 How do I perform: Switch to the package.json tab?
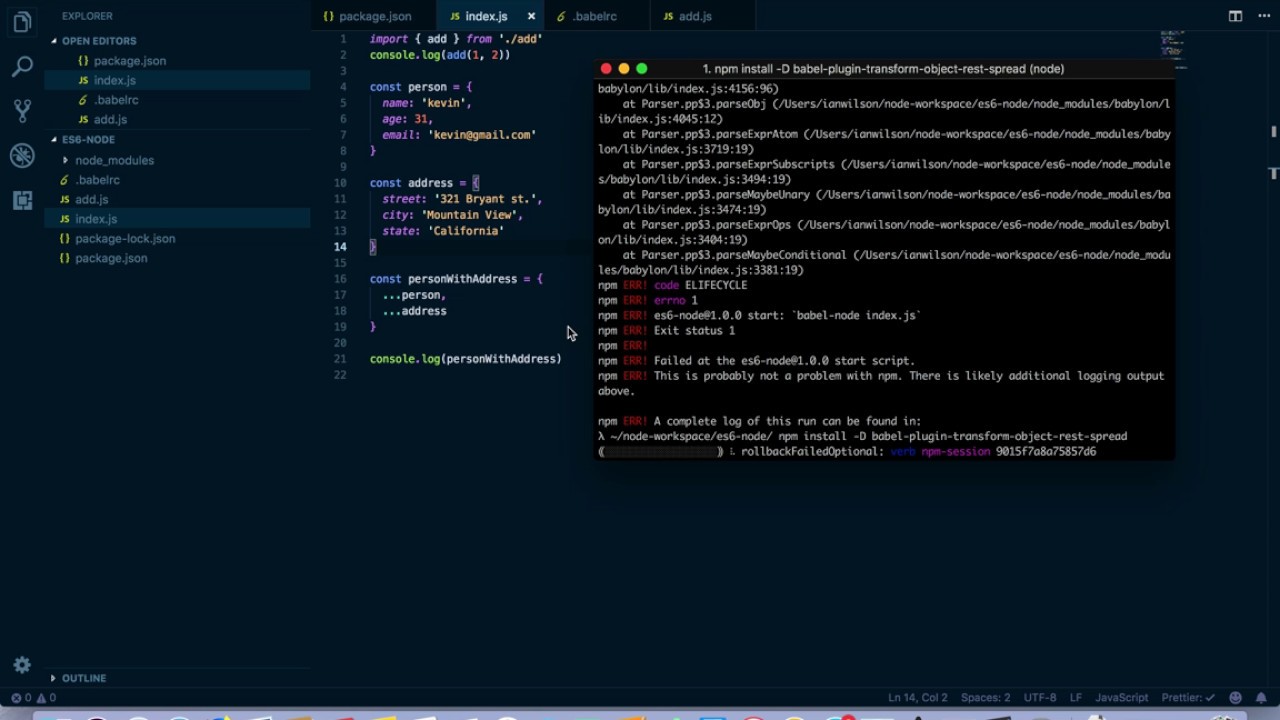375,16
